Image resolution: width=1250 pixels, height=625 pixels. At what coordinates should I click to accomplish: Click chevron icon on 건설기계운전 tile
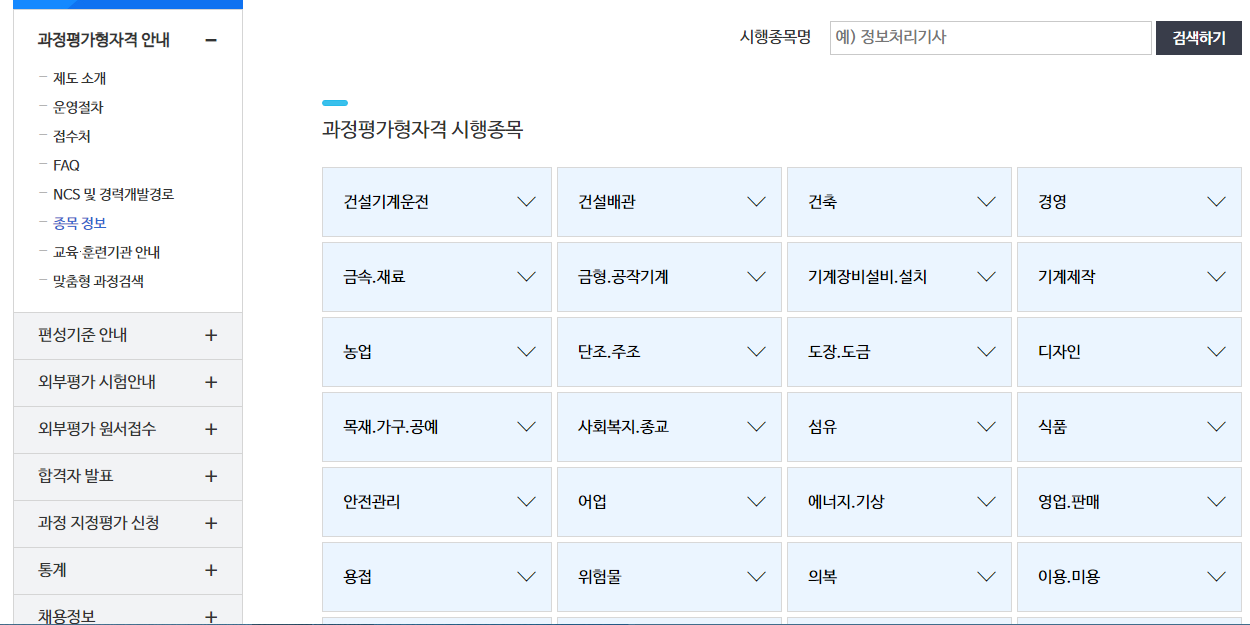(x=527, y=202)
